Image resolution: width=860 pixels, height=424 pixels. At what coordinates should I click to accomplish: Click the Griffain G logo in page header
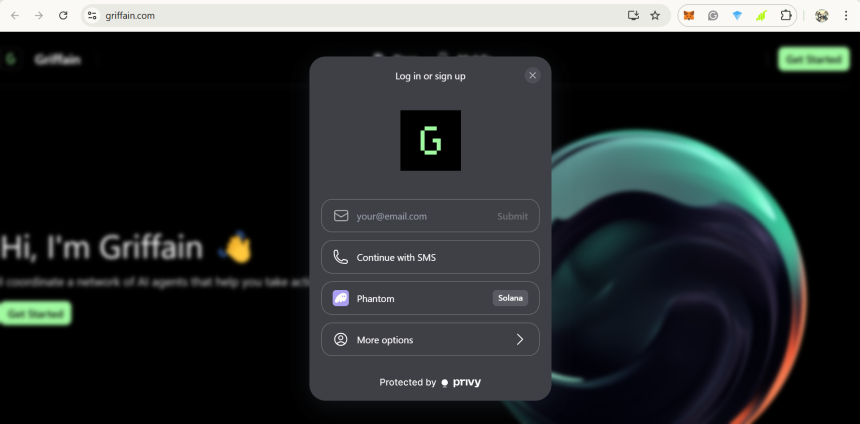coord(10,59)
